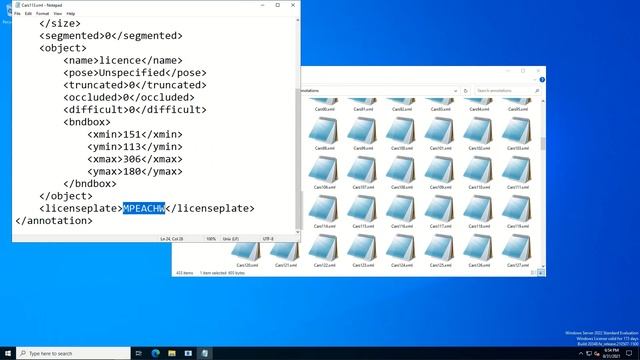Viewport: 640px width, 360px height.
Task: Select the Cars127.xml file icon
Action: coord(517,248)
